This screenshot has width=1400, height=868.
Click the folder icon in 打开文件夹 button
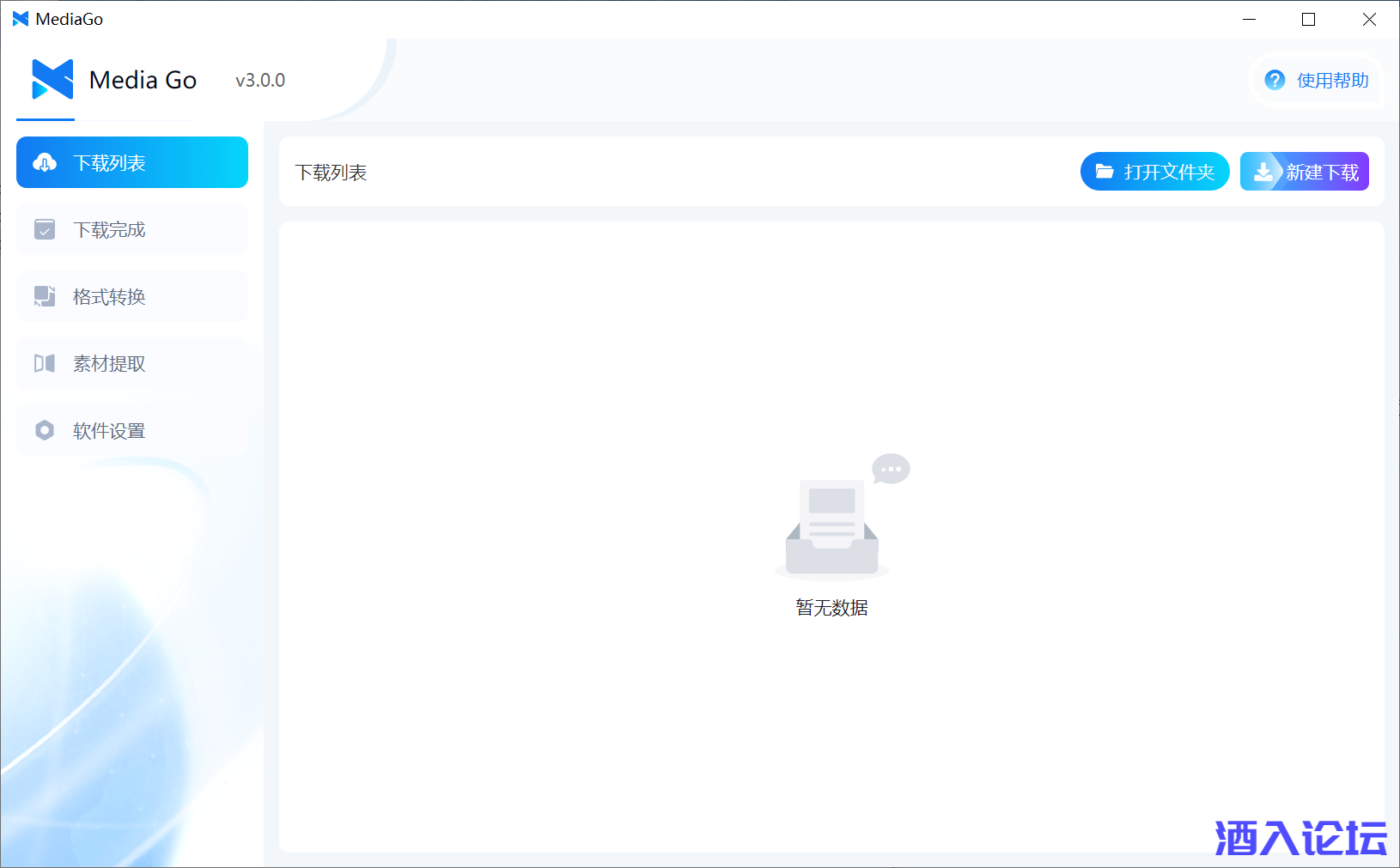[x=1105, y=172]
